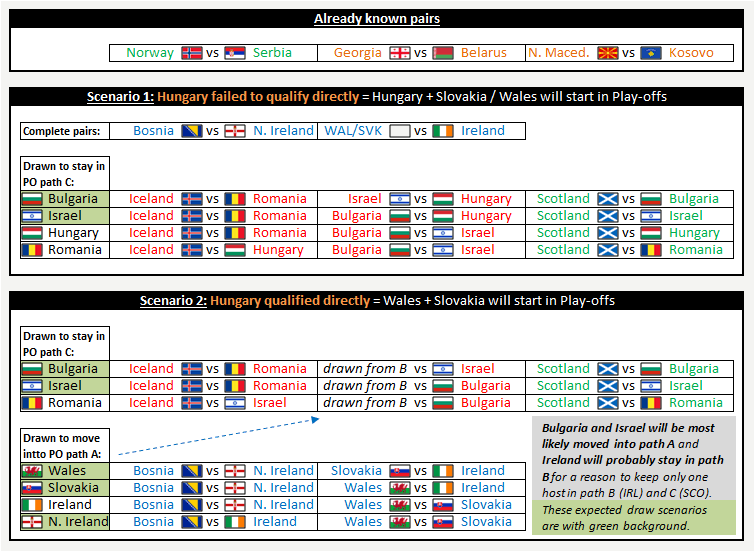Screen dimensions: 754x551
Task: Click the N. Macedonia flag icon
Action: (x=608, y=53)
